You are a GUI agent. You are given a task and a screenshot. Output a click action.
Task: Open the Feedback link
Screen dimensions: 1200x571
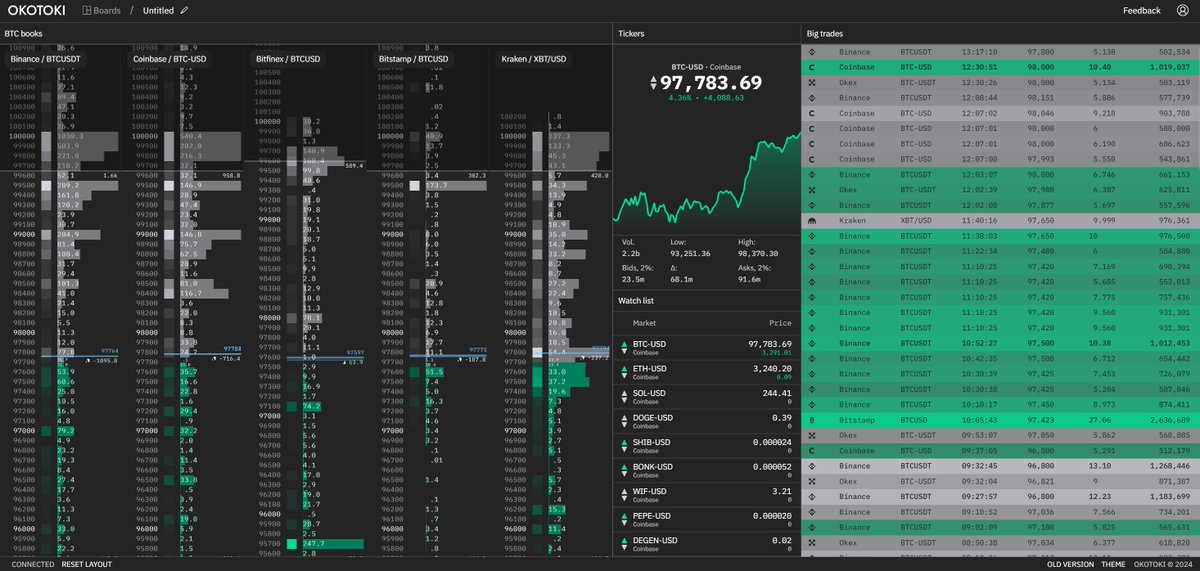coord(1142,11)
